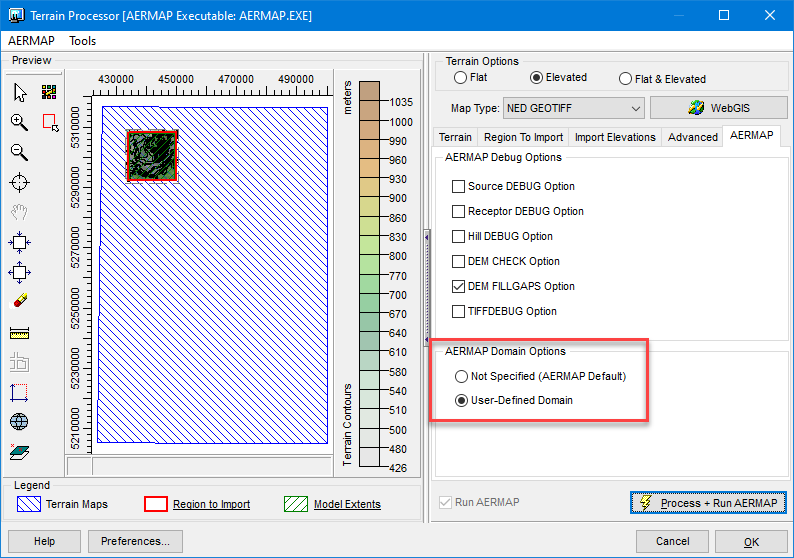Click the WebGIS button
The image size is (794, 558).
[x=719, y=108]
